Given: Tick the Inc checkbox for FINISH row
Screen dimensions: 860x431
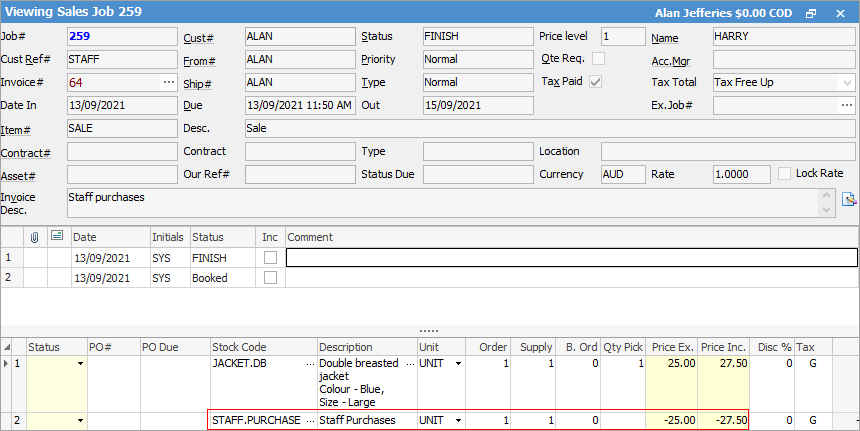Looking at the screenshot, I should (270, 258).
